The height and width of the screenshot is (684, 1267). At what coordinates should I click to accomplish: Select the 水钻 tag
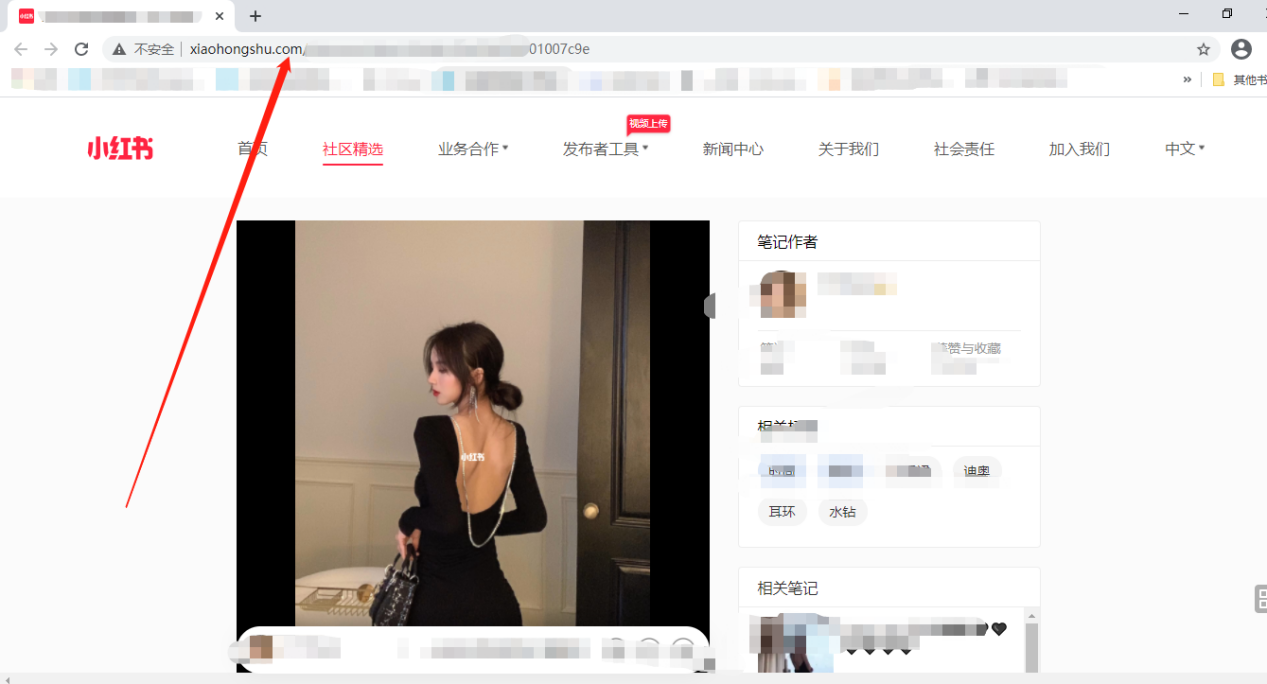pos(843,511)
